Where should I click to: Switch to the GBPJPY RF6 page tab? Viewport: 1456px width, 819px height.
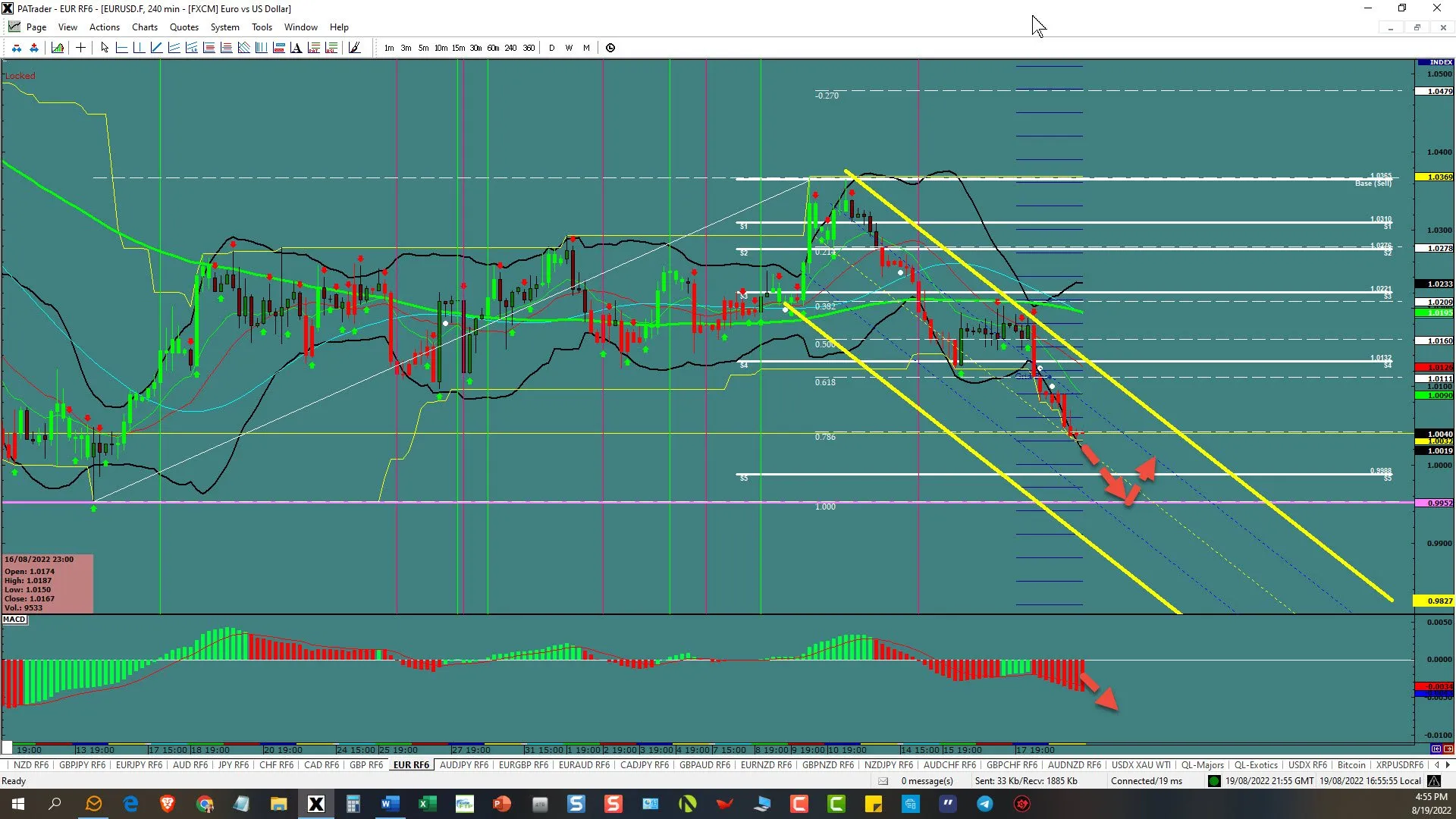coord(83,765)
